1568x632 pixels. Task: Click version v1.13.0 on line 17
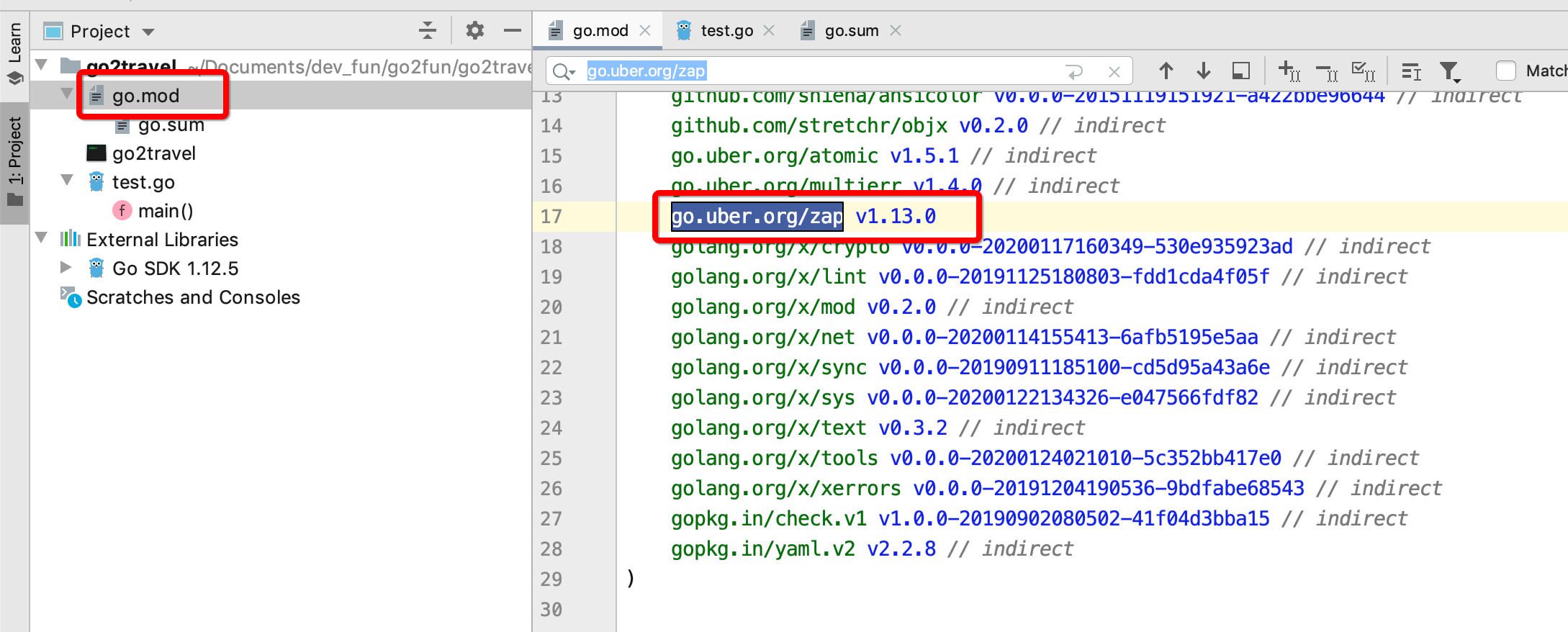(x=896, y=216)
